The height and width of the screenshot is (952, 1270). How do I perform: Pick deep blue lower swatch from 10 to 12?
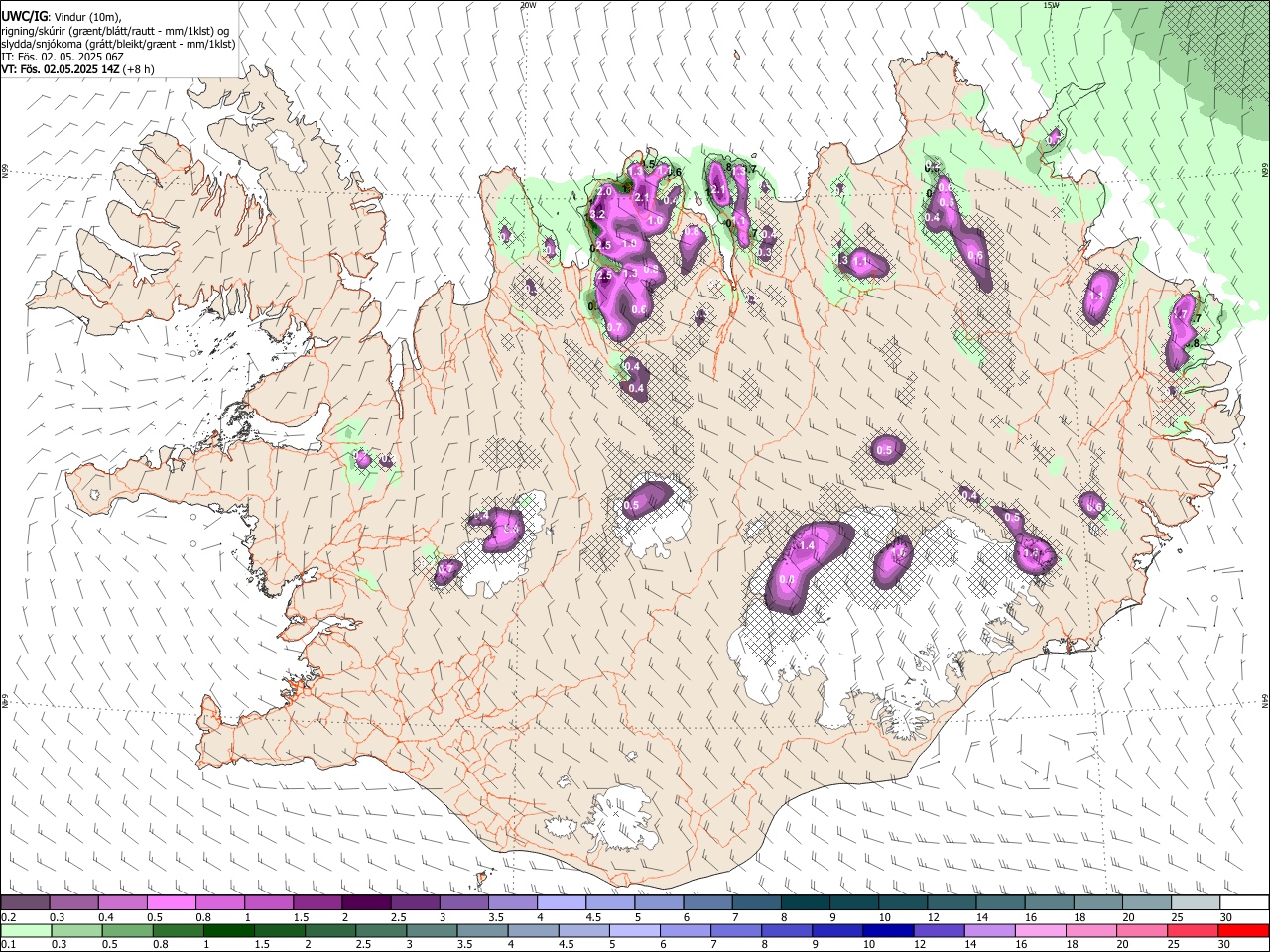(886, 931)
